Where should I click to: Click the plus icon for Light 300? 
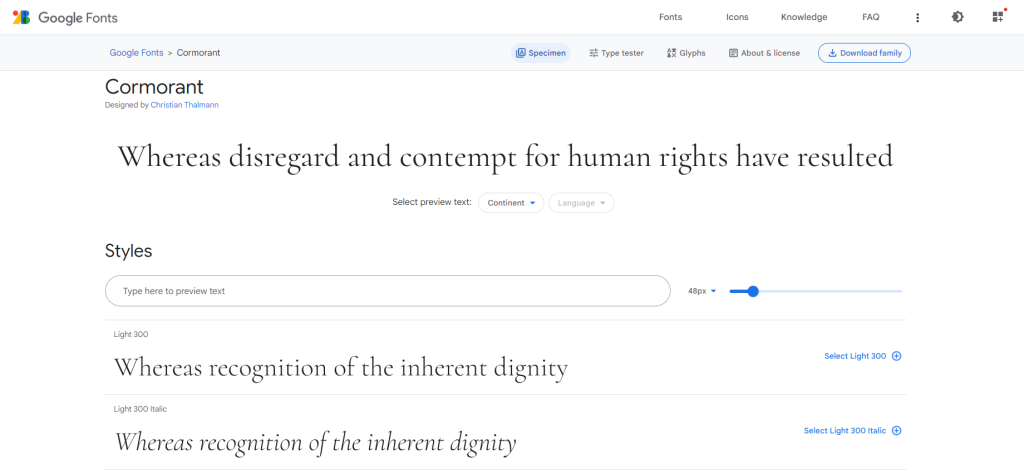pos(897,356)
